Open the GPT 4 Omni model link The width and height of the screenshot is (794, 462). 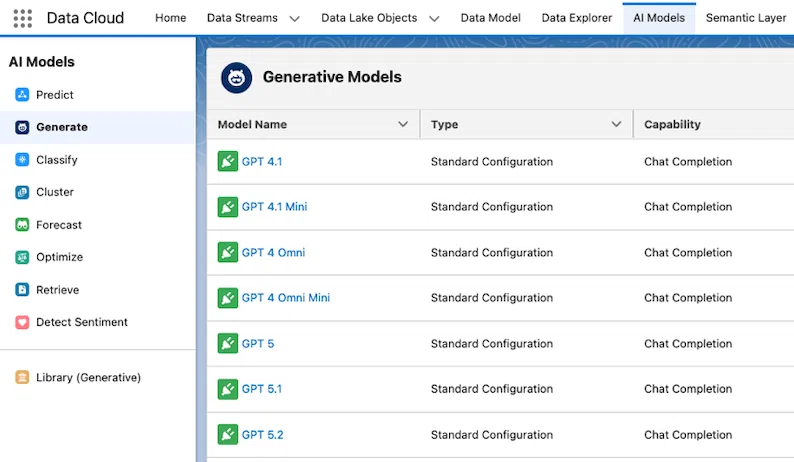pos(273,252)
